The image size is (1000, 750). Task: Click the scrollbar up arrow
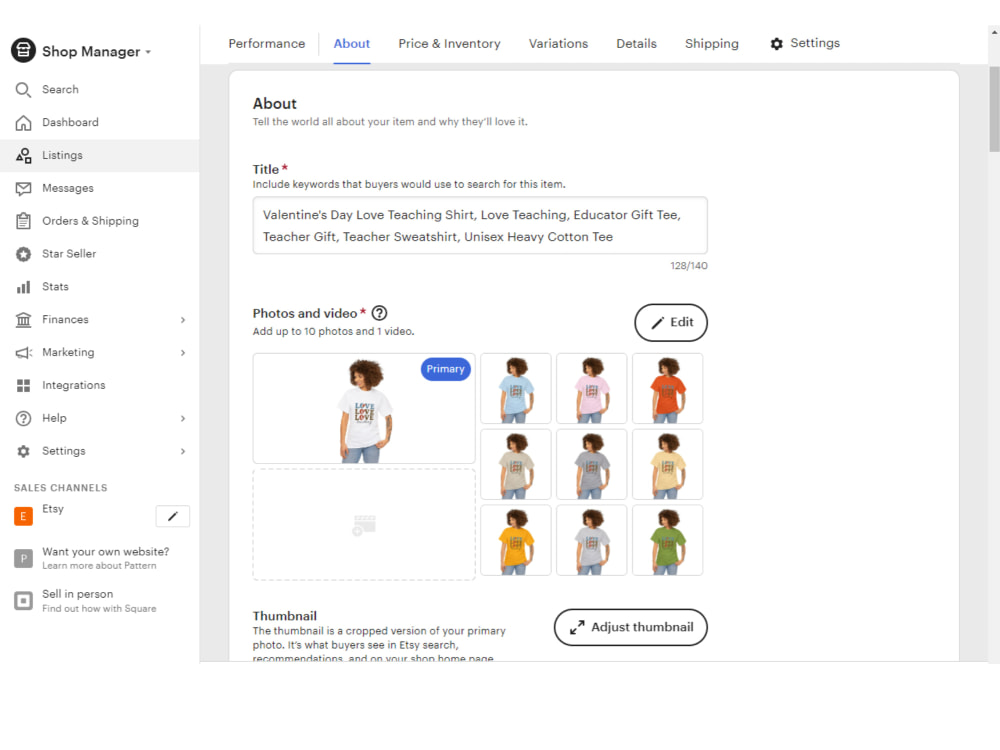click(994, 32)
